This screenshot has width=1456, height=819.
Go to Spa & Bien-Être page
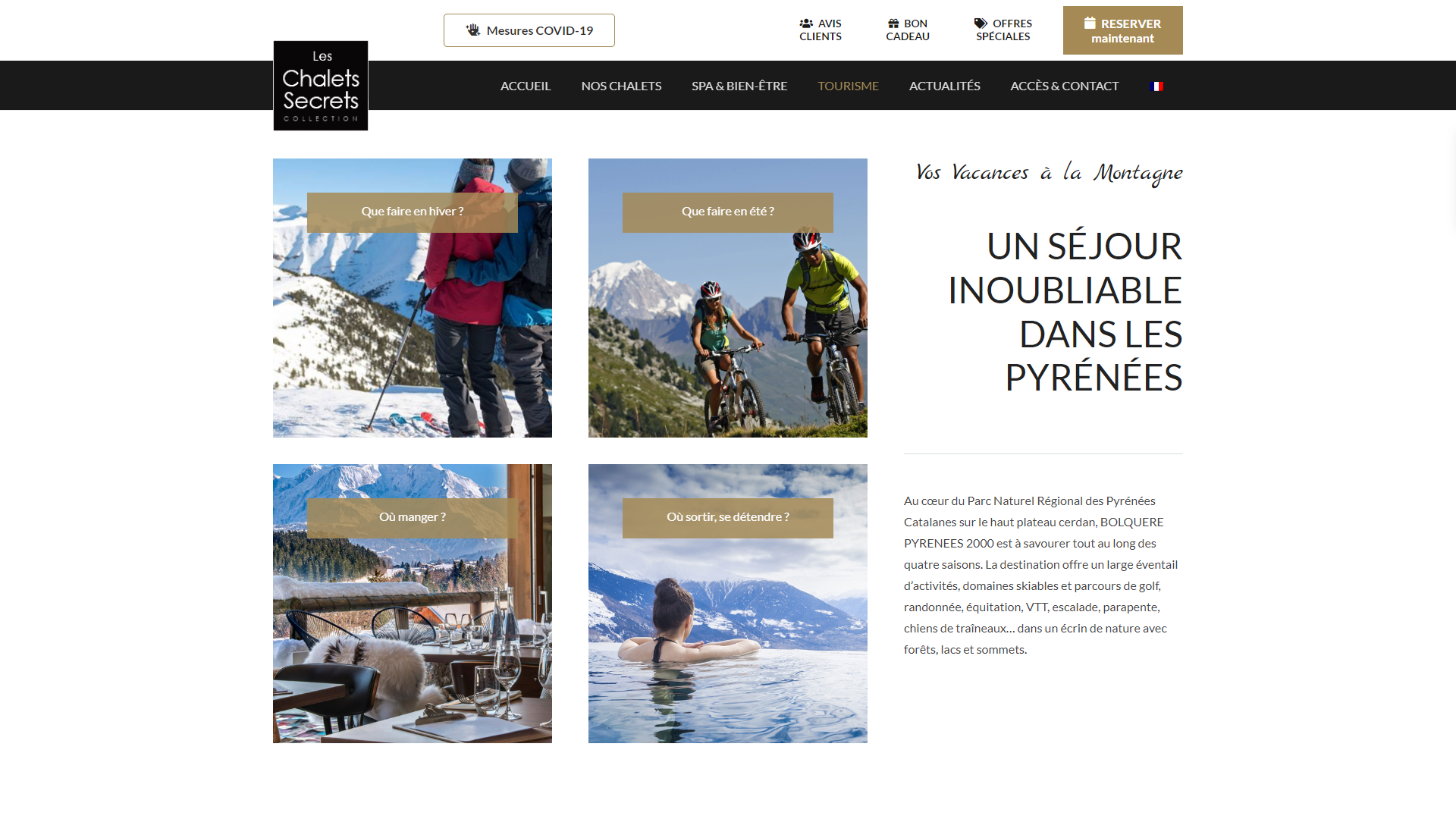[739, 86]
